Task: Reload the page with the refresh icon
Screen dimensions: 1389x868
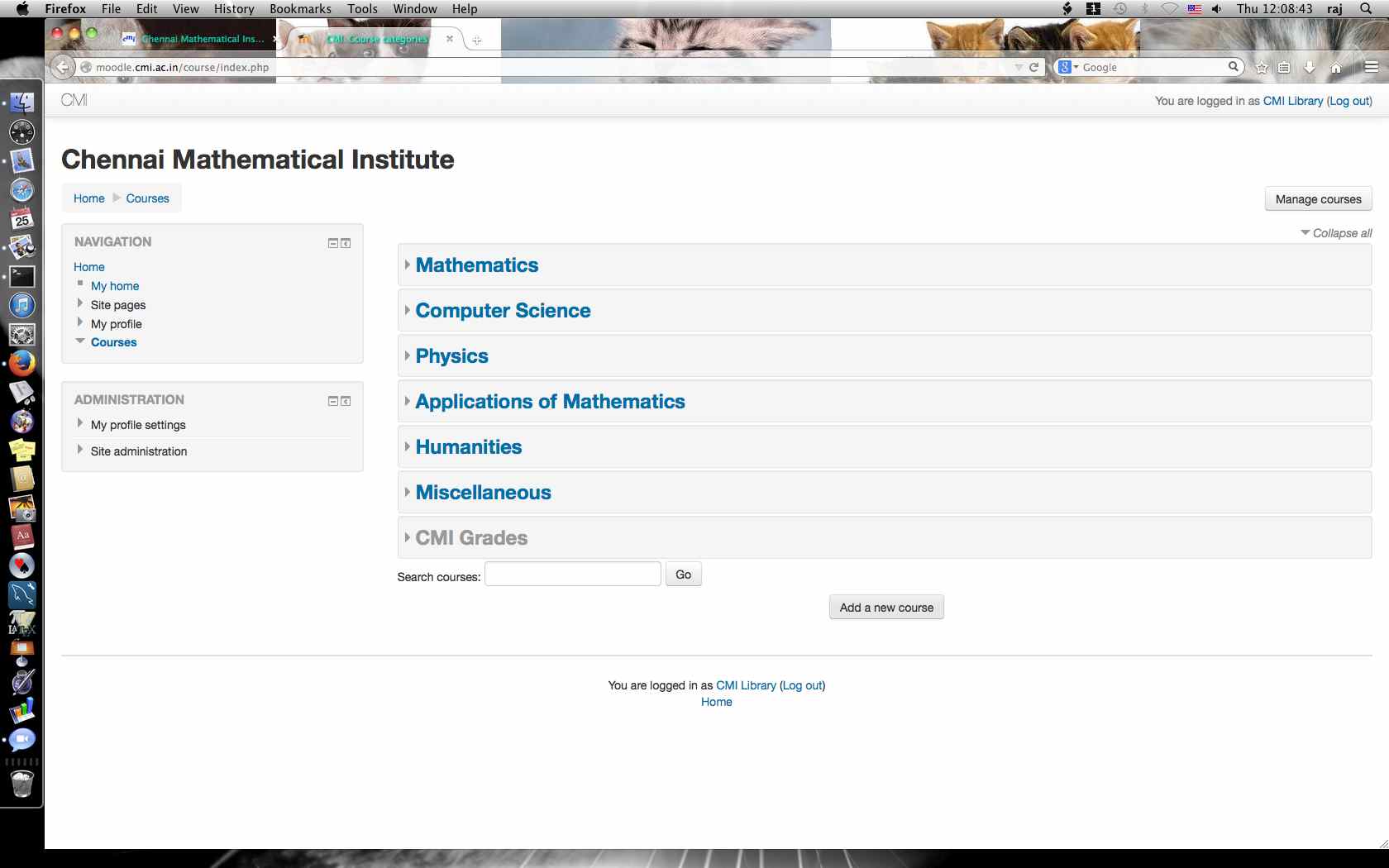Action: pyautogui.click(x=1033, y=67)
